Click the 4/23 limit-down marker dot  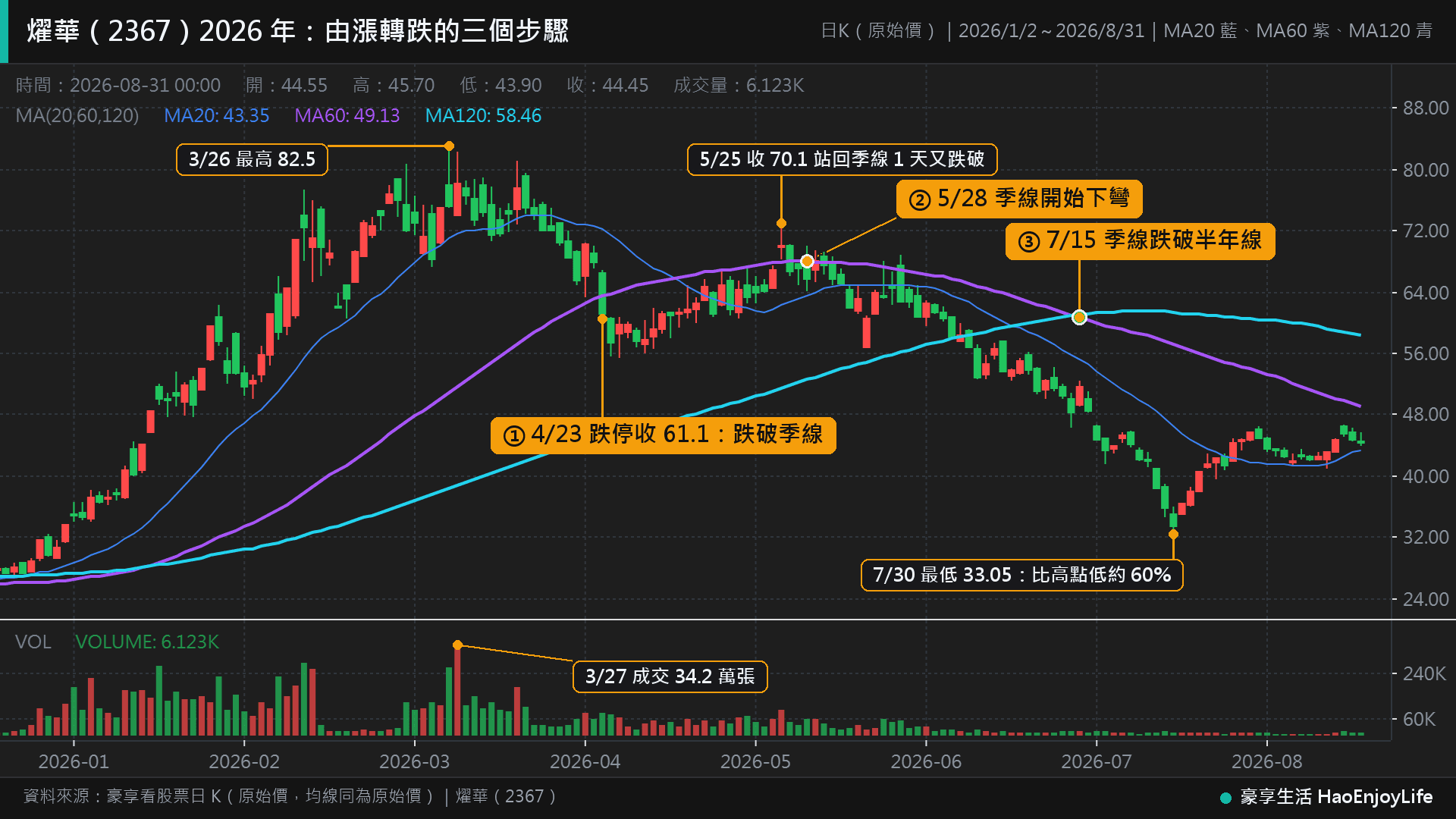coord(602,319)
